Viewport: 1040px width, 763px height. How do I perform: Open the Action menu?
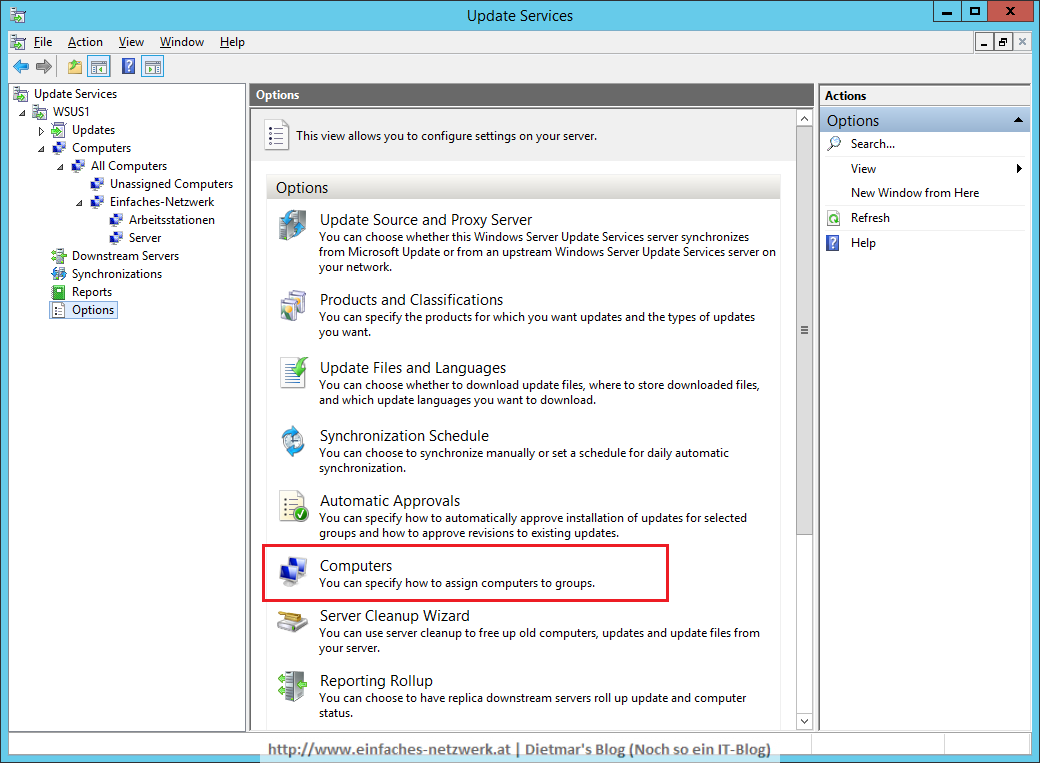click(85, 42)
